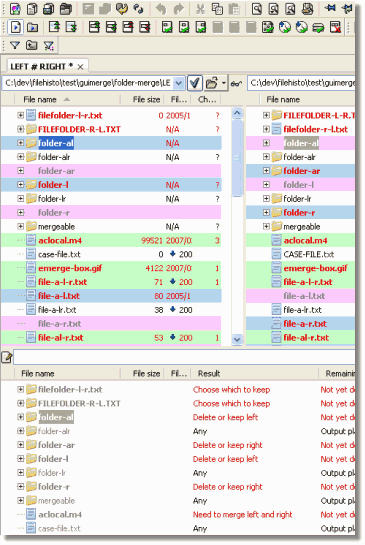Screen dimensions: 365x545
Task: Click the open folder browse icon near path
Action: coord(212,83)
